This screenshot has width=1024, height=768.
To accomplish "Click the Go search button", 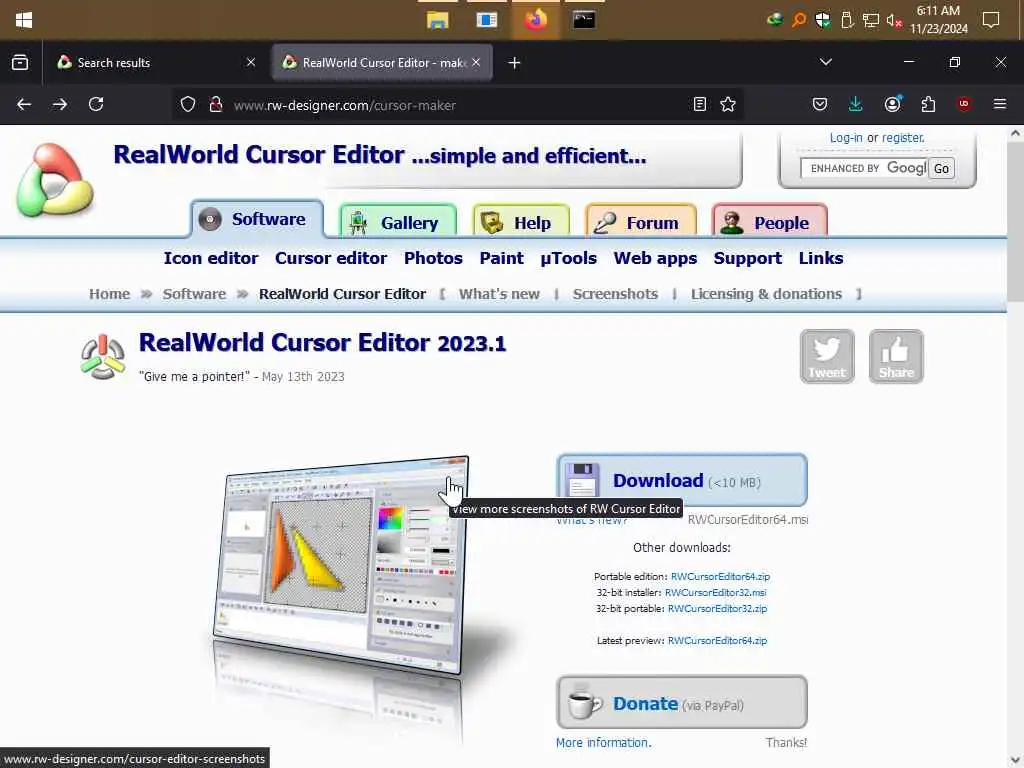I will click(941, 168).
